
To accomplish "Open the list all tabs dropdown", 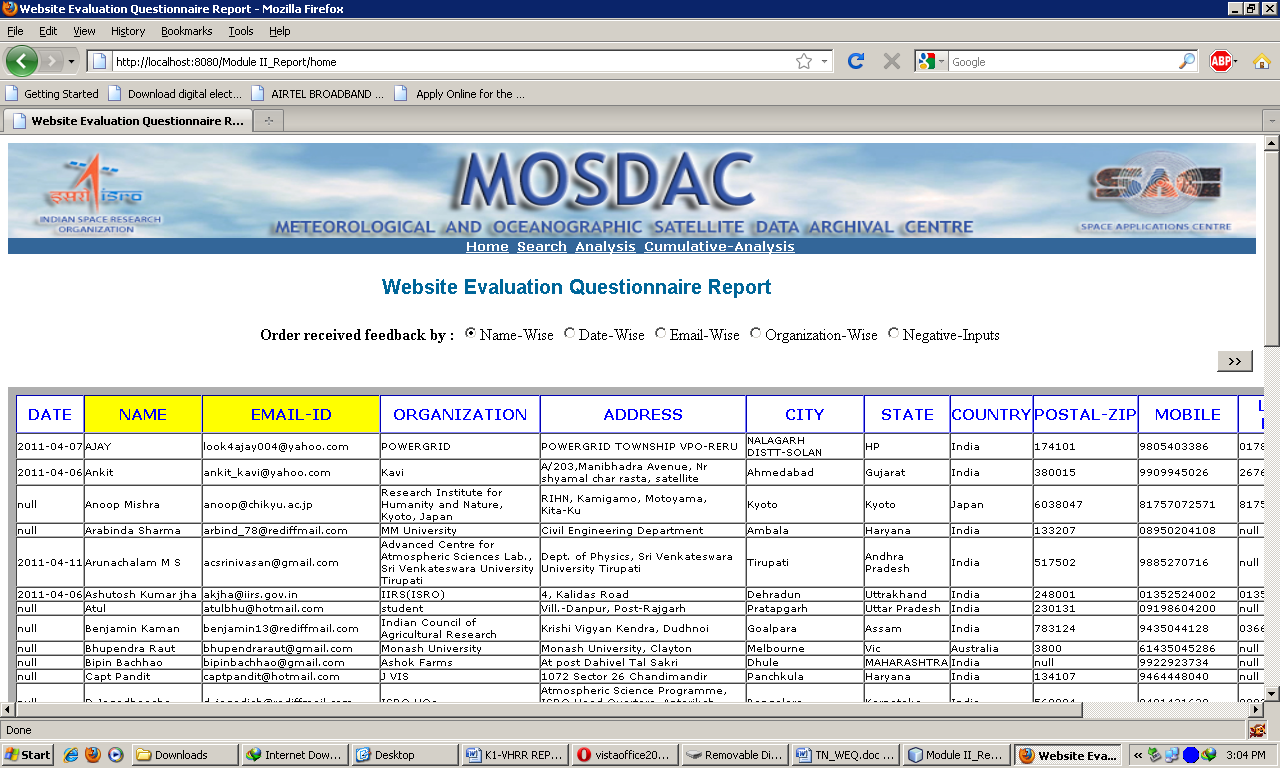I will tap(1270, 121).
